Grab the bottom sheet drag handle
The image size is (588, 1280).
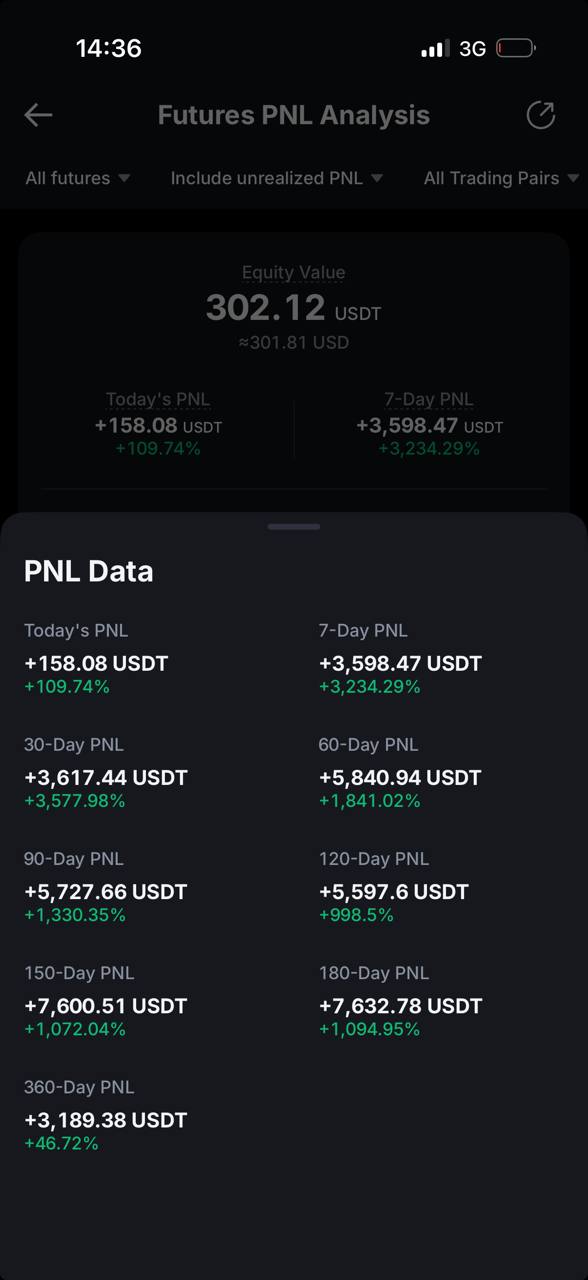point(294,526)
